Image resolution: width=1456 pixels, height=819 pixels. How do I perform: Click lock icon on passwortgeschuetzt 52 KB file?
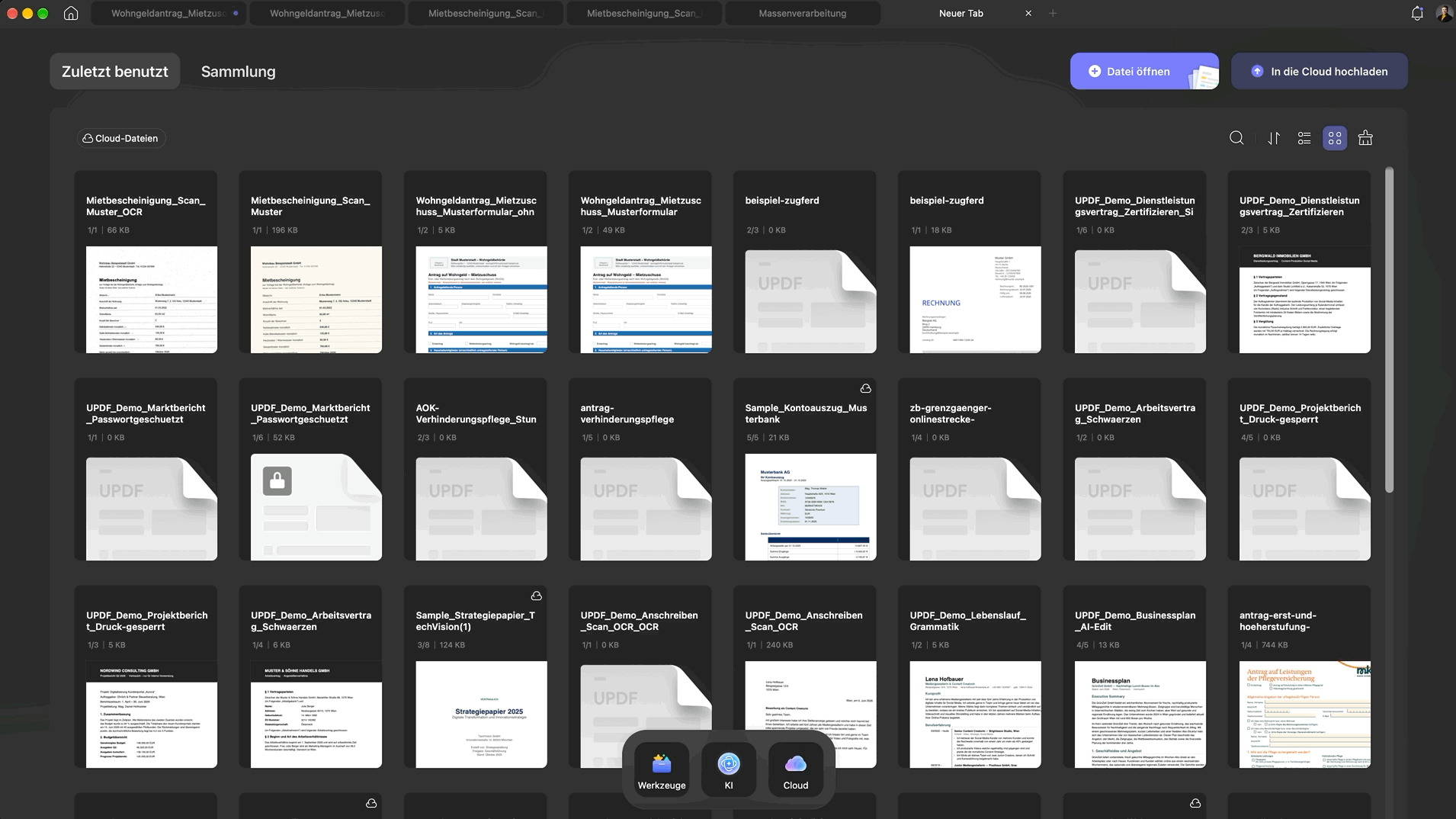pos(277,481)
